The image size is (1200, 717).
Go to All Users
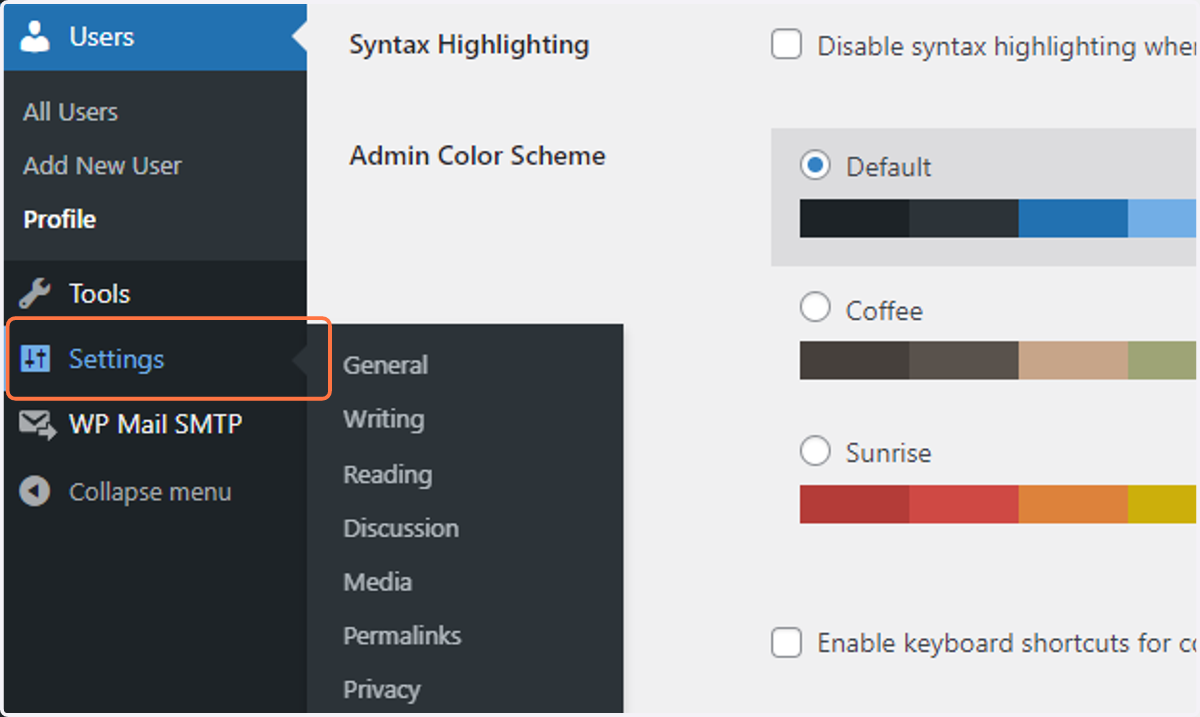(x=70, y=112)
